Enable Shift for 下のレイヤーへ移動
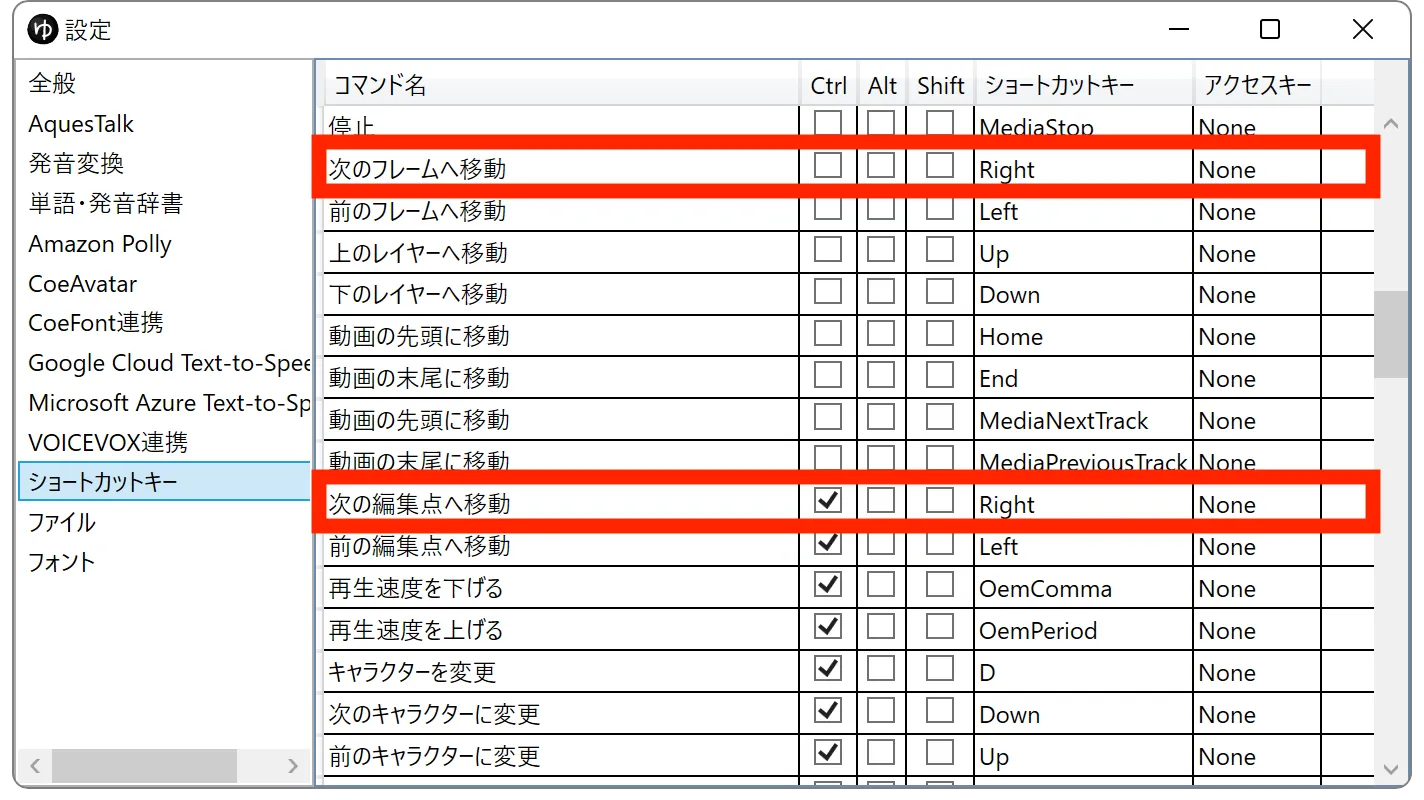Screen dimensions: 1424x800 coord(940,291)
